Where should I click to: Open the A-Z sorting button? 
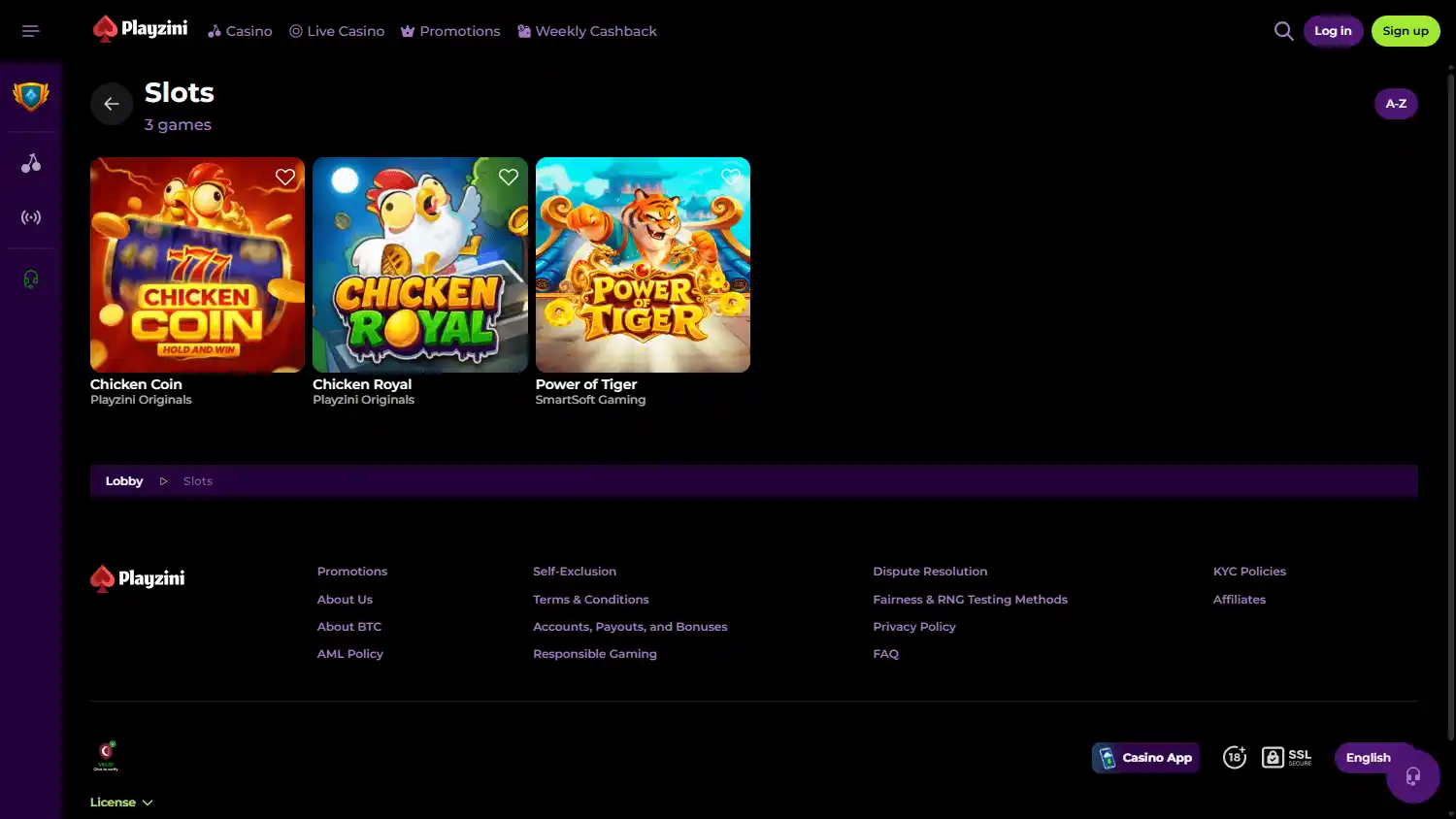click(1396, 104)
